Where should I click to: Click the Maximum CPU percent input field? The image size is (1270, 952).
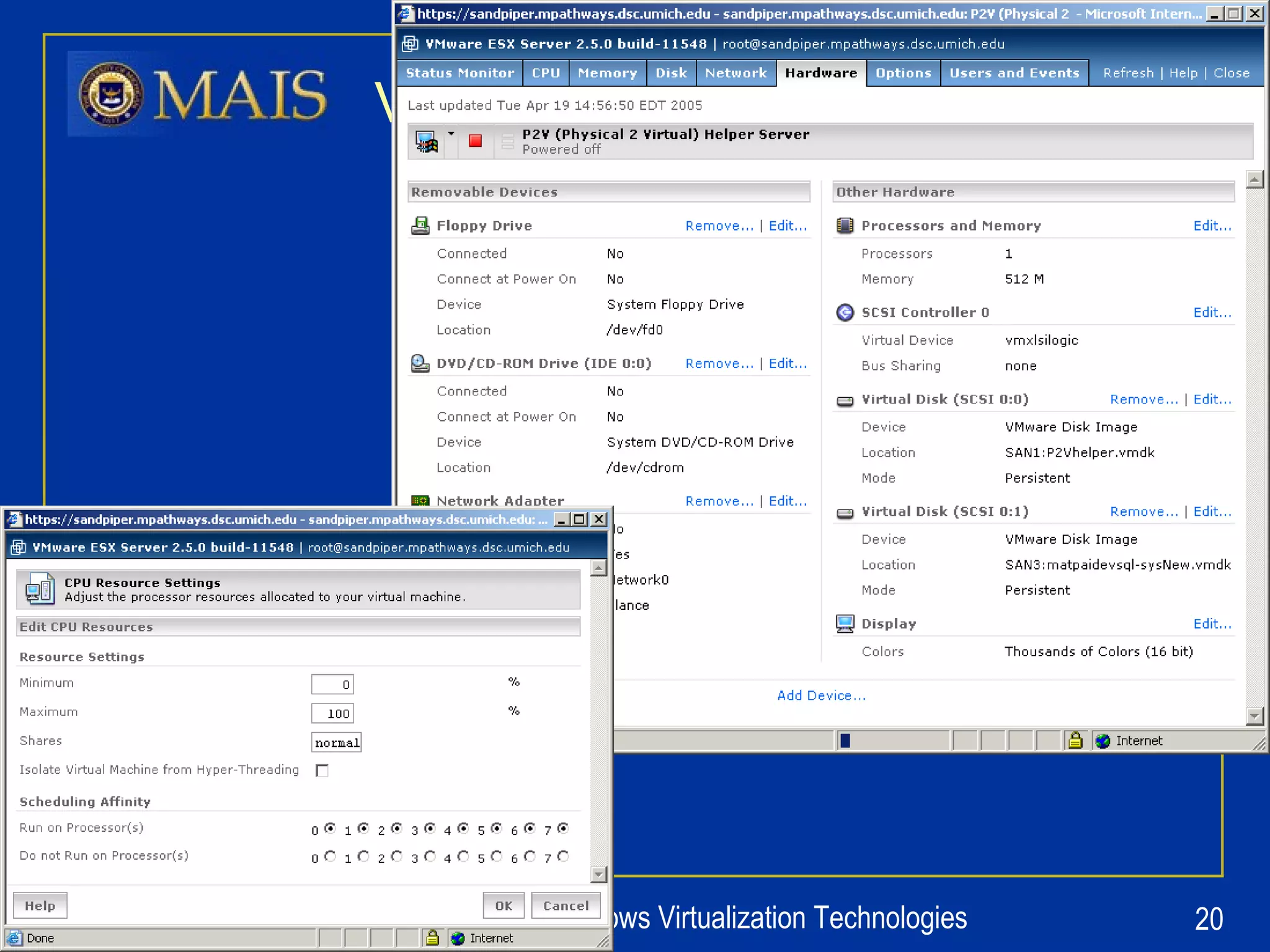point(332,713)
